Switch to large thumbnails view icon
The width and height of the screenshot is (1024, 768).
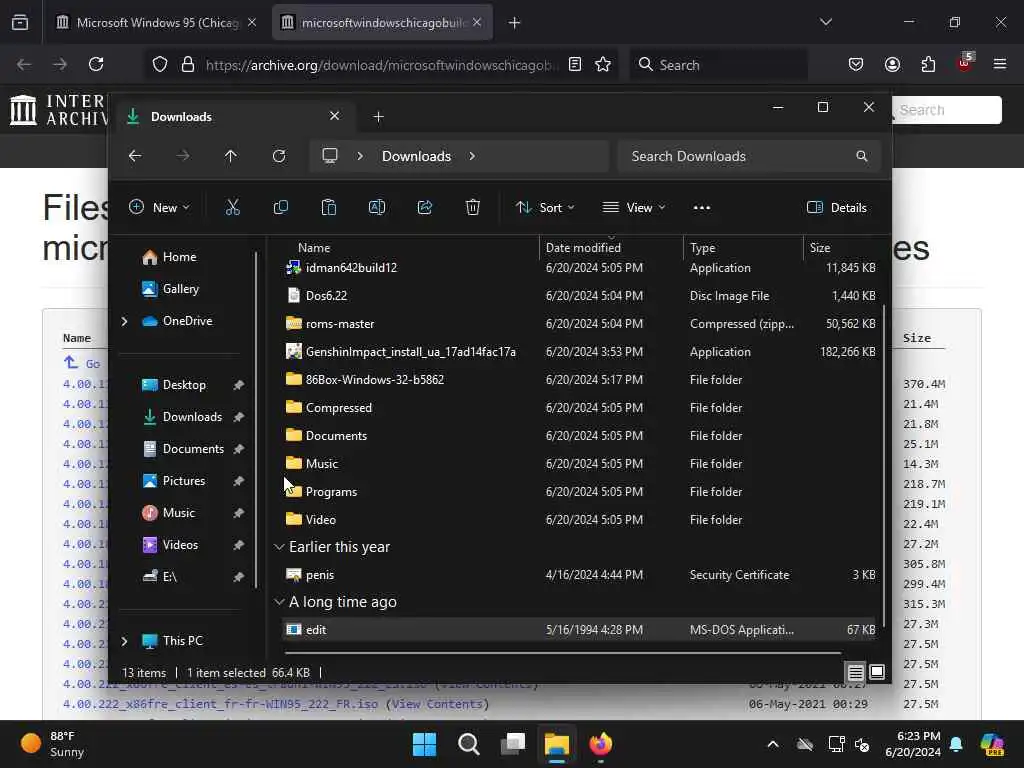tap(877, 672)
